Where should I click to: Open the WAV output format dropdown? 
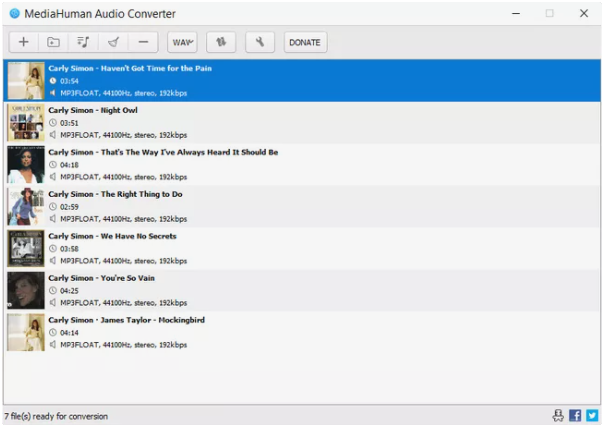183,42
